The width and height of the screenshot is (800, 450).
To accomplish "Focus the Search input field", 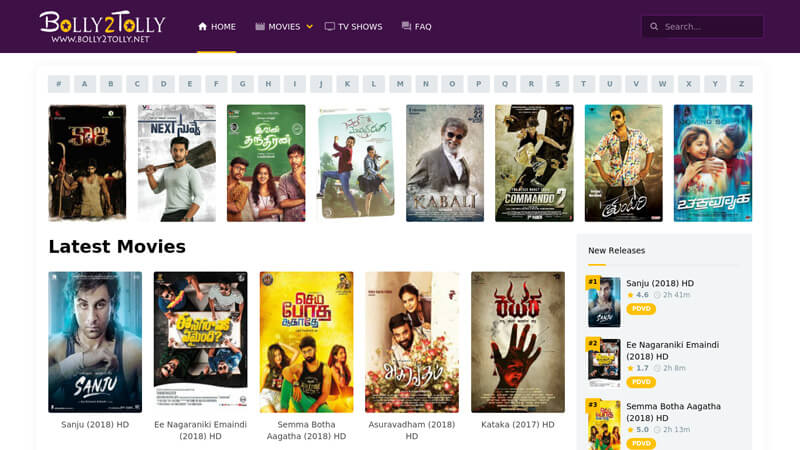I will pyautogui.click(x=703, y=27).
